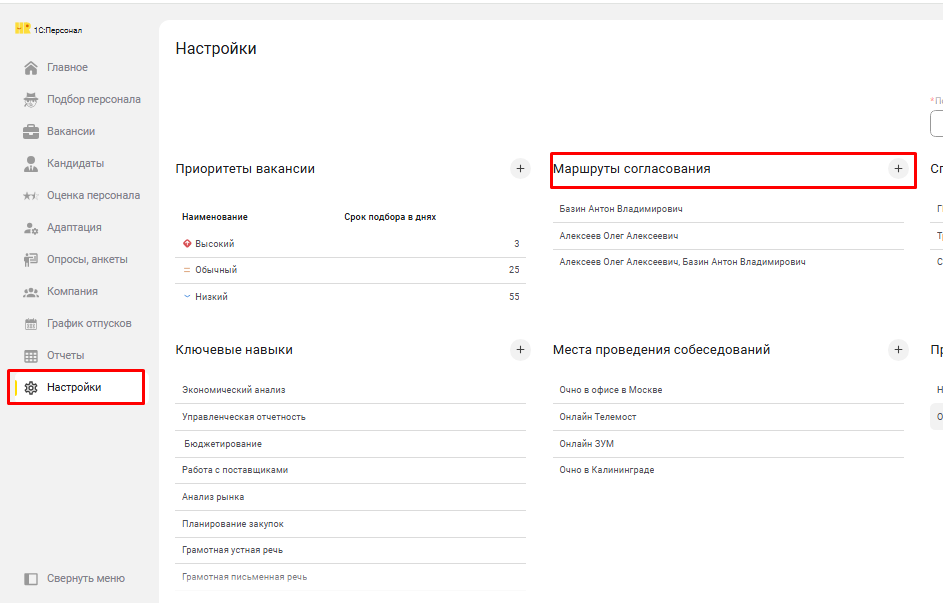Go to Опросы, анкеты section
The width and height of the screenshot is (943, 603).
coord(87,260)
